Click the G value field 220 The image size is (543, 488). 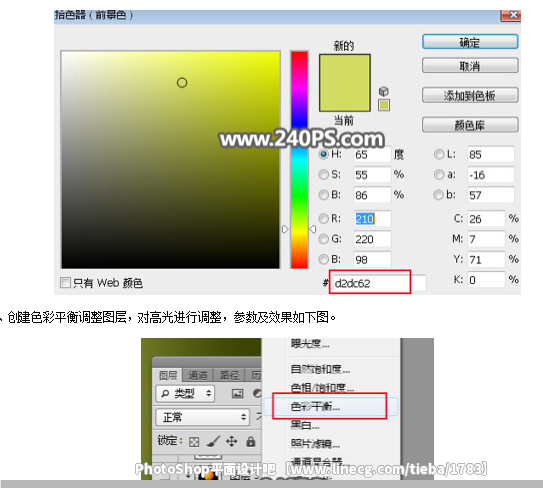[x=372, y=239]
